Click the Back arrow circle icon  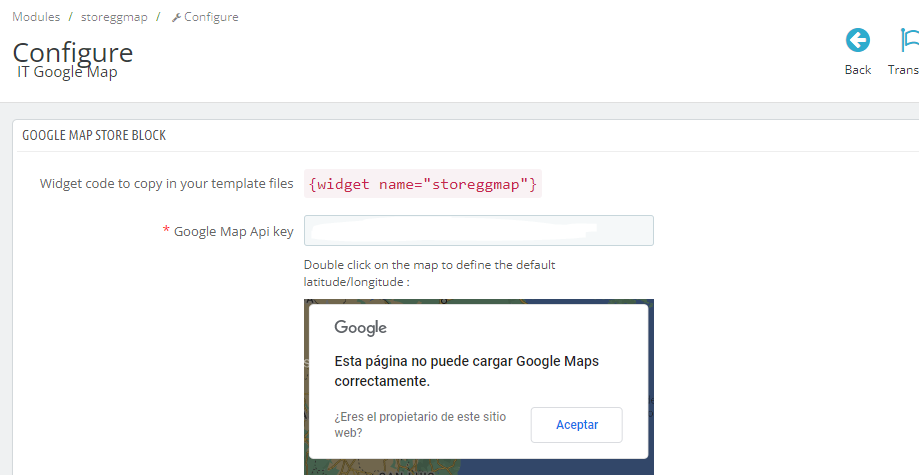858,40
